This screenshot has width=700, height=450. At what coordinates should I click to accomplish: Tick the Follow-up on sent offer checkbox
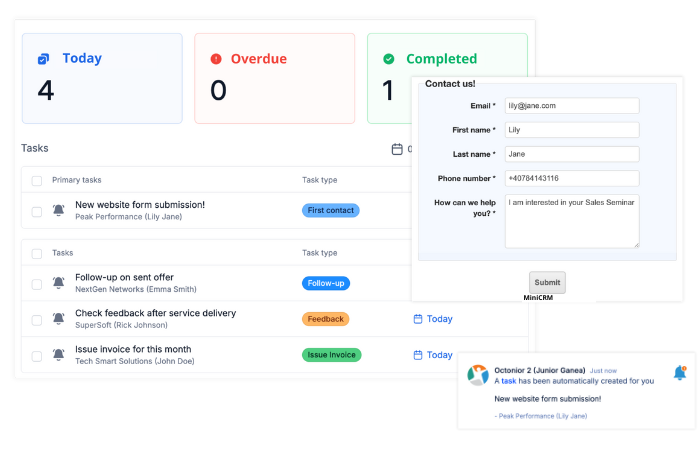(x=37, y=283)
